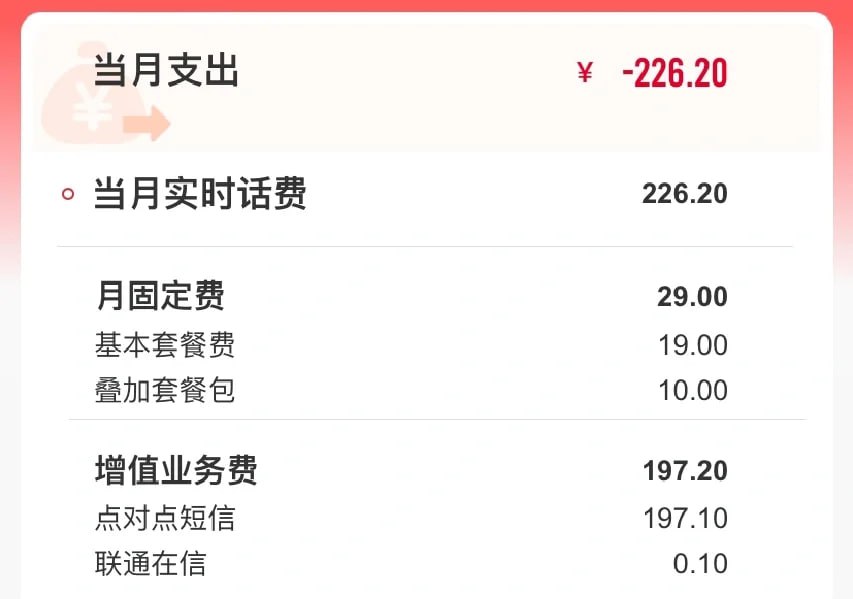Tap the 197.10 SMS charge amount
The image size is (853, 599).
684,518
